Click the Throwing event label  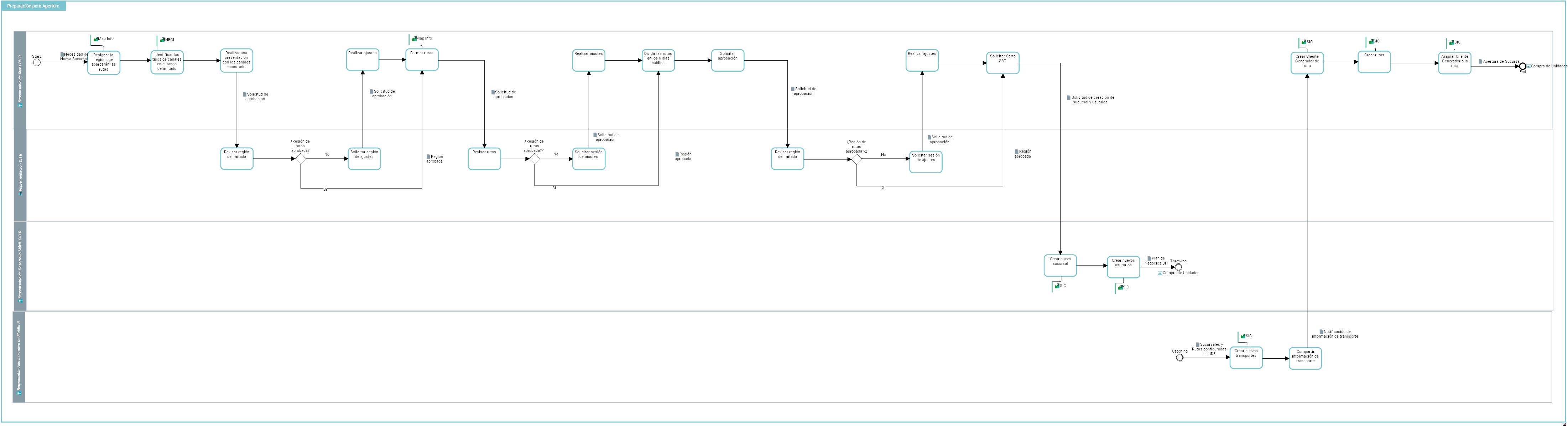tap(1178, 261)
